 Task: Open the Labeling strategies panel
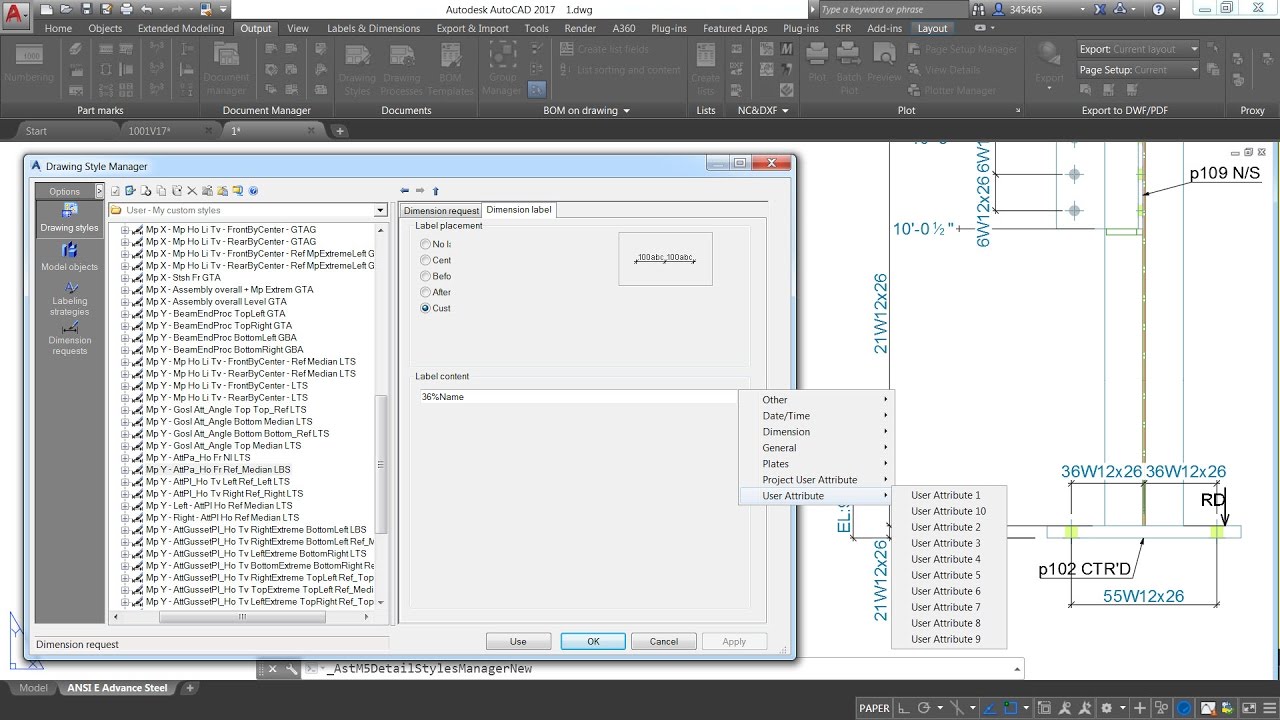68,298
